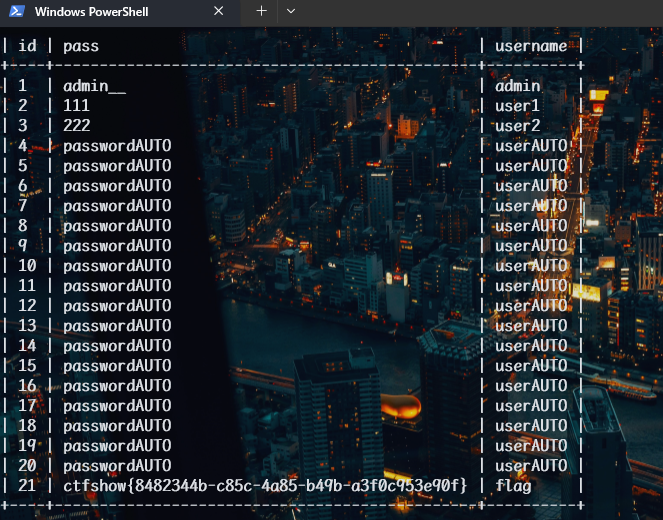This screenshot has width=663, height=520.
Task: Click userAUTO in row id 20
Action: (x=531, y=466)
